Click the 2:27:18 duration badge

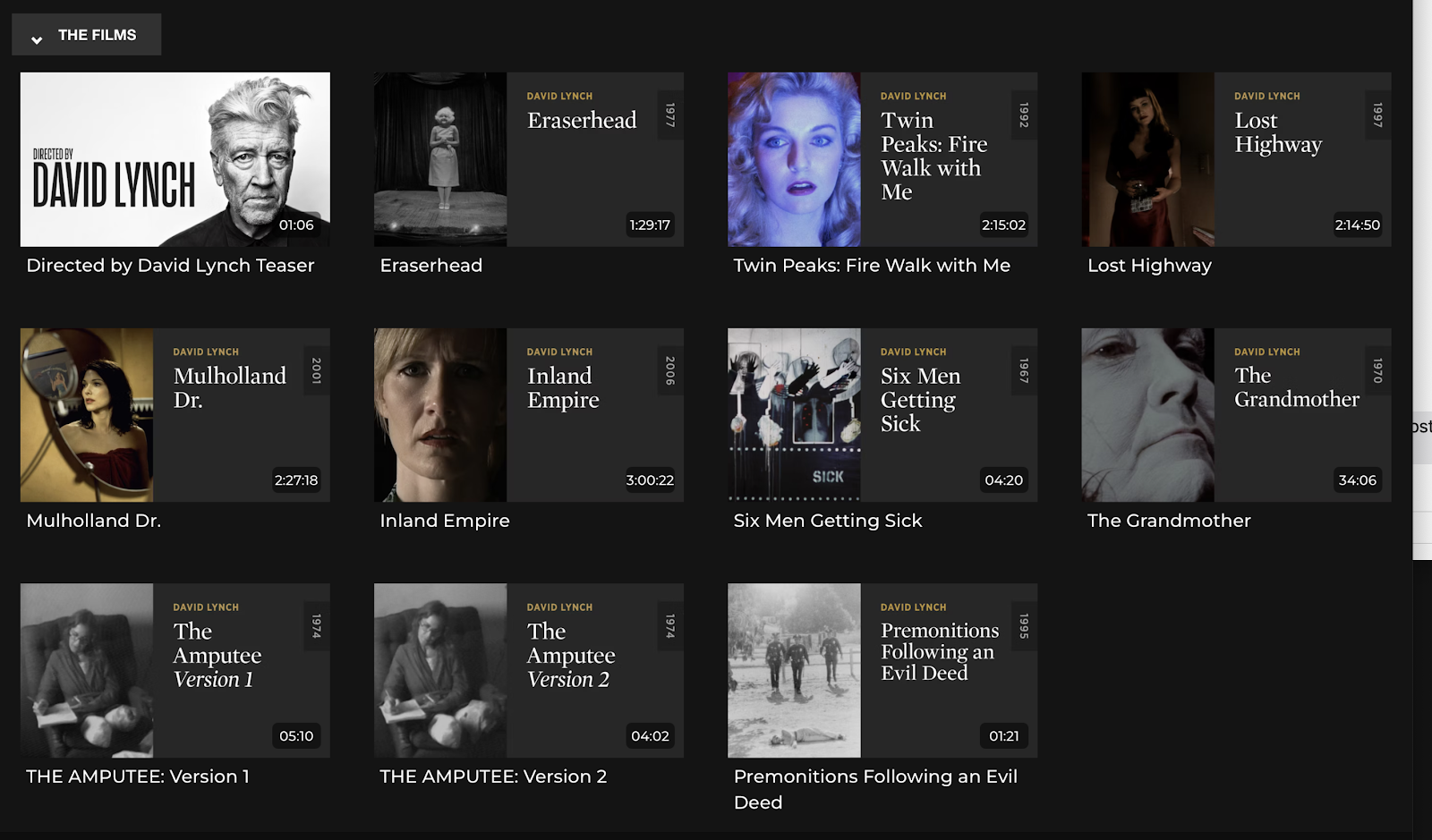[x=296, y=480]
